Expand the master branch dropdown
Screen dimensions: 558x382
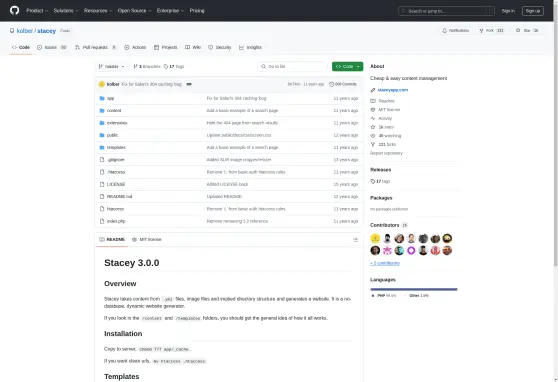[111, 67]
